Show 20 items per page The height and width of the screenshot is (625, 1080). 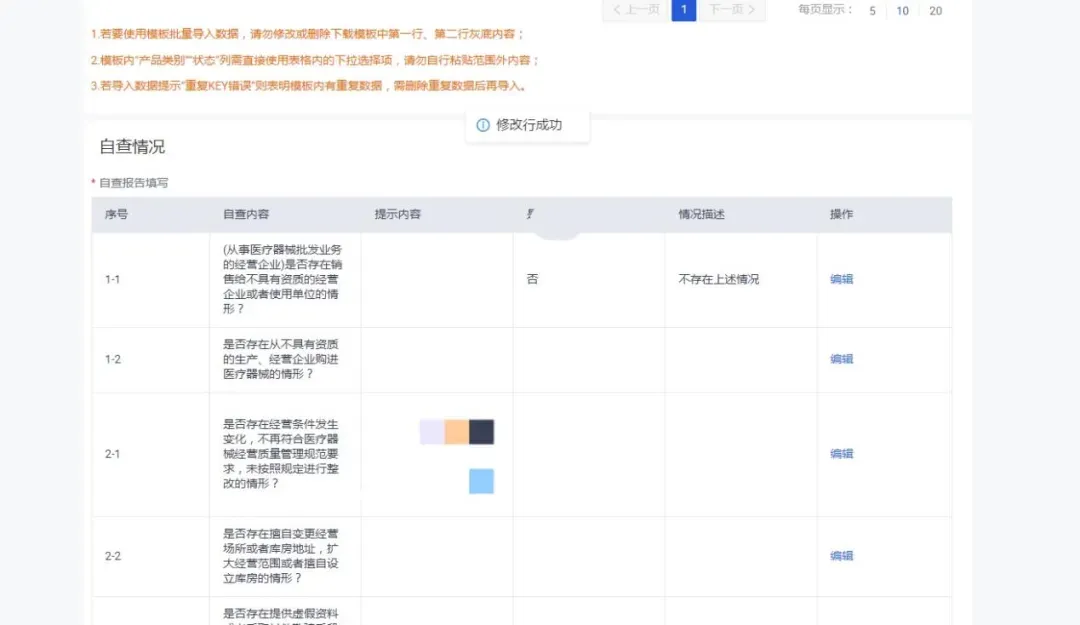[x=935, y=11]
